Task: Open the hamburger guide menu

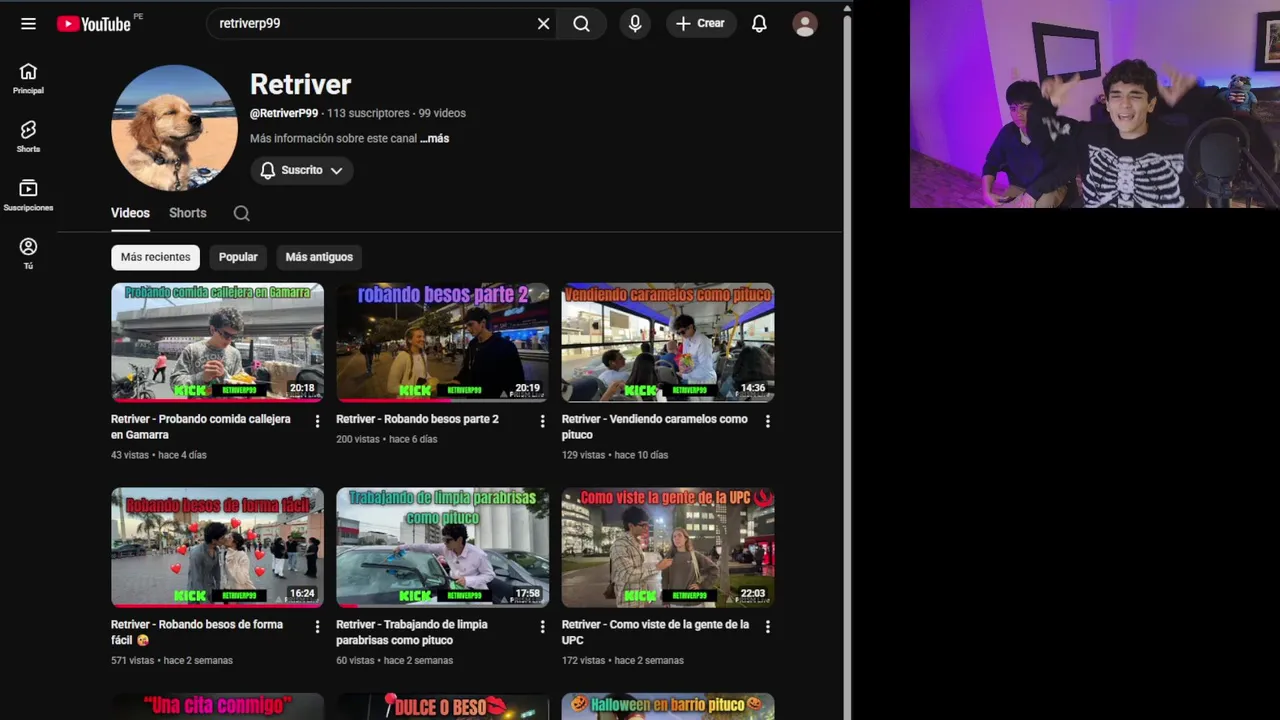Action: (x=28, y=23)
